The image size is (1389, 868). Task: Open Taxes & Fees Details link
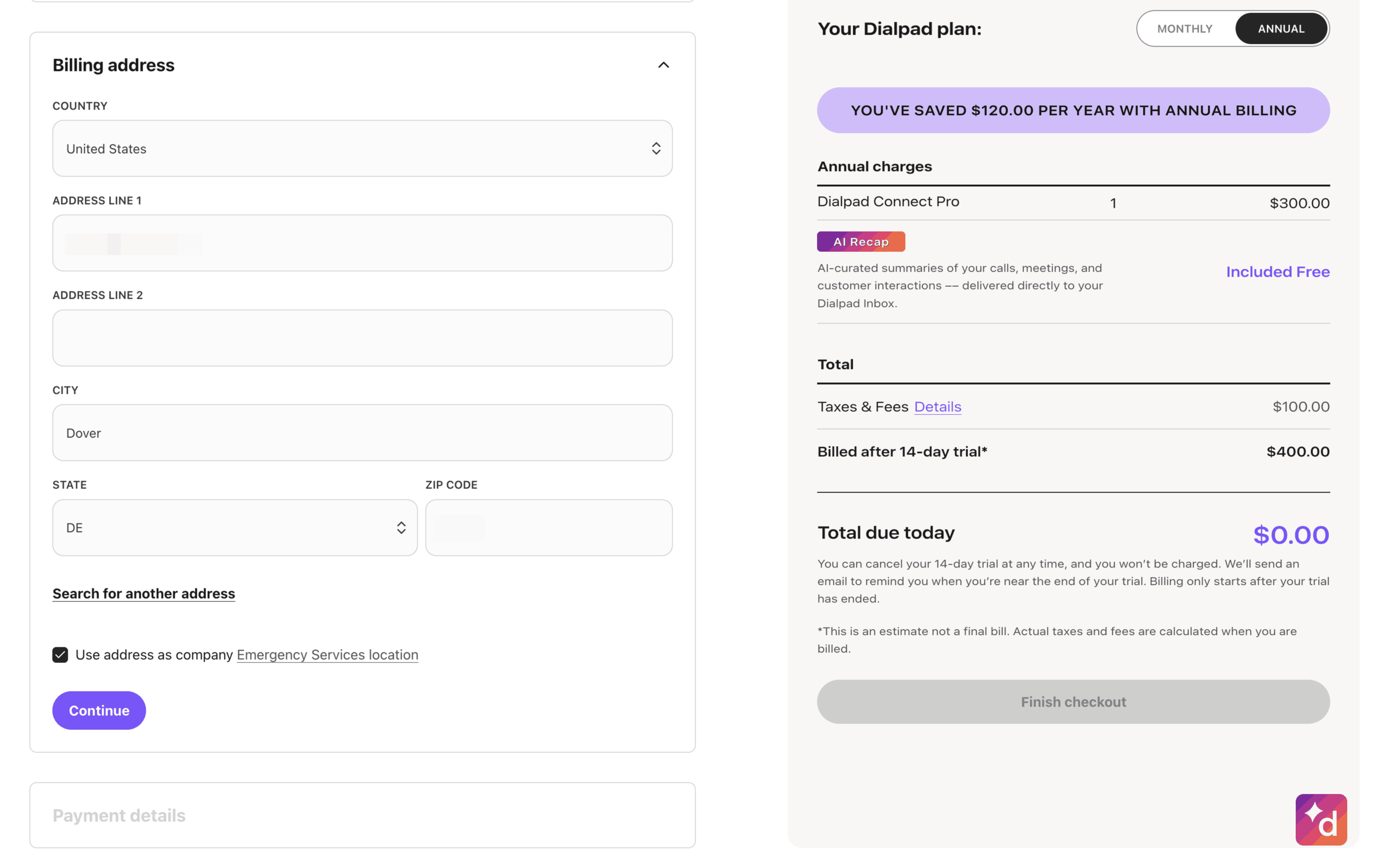937,406
